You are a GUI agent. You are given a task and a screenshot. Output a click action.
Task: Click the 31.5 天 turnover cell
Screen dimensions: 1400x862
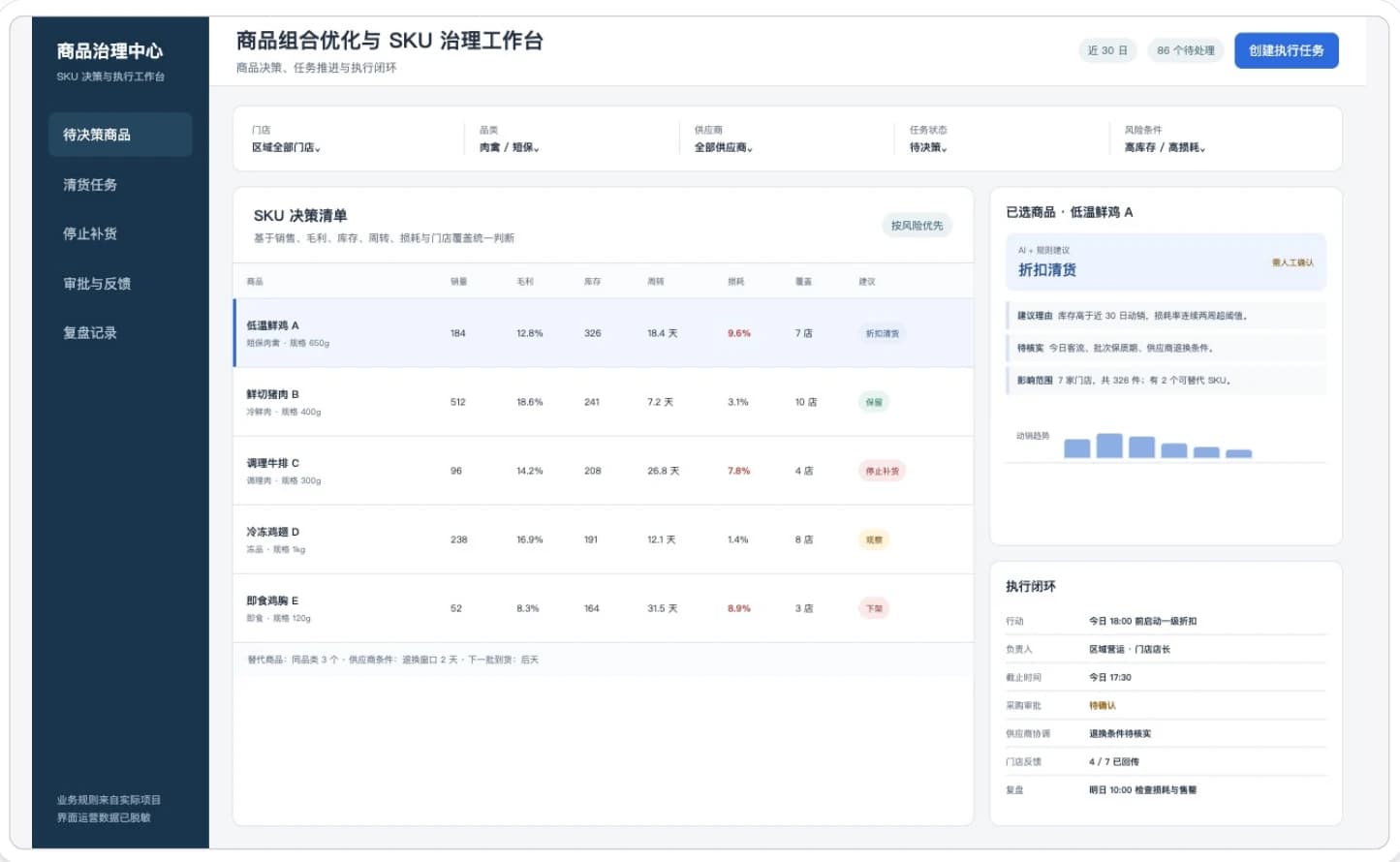(x=663, y=608)
